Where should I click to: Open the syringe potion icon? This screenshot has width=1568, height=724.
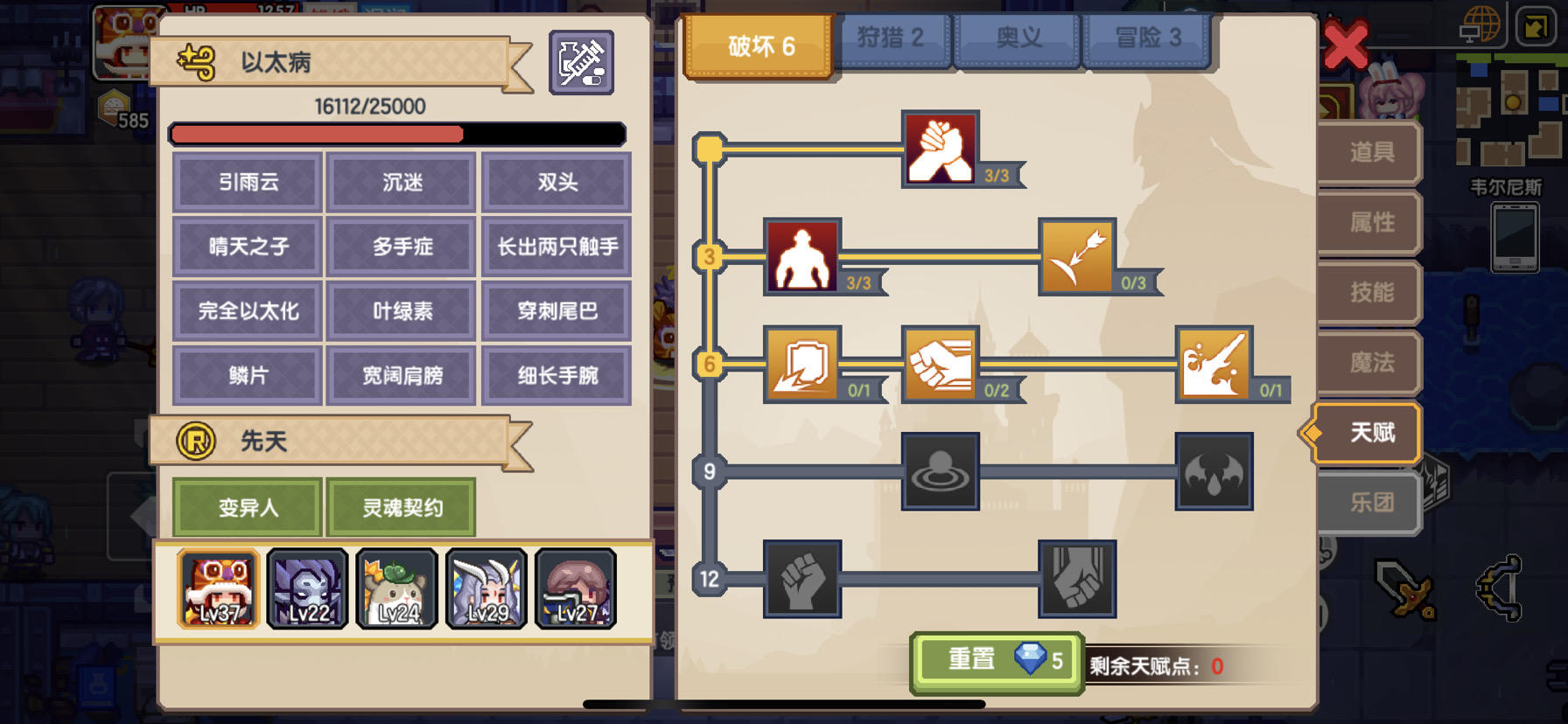582,62
